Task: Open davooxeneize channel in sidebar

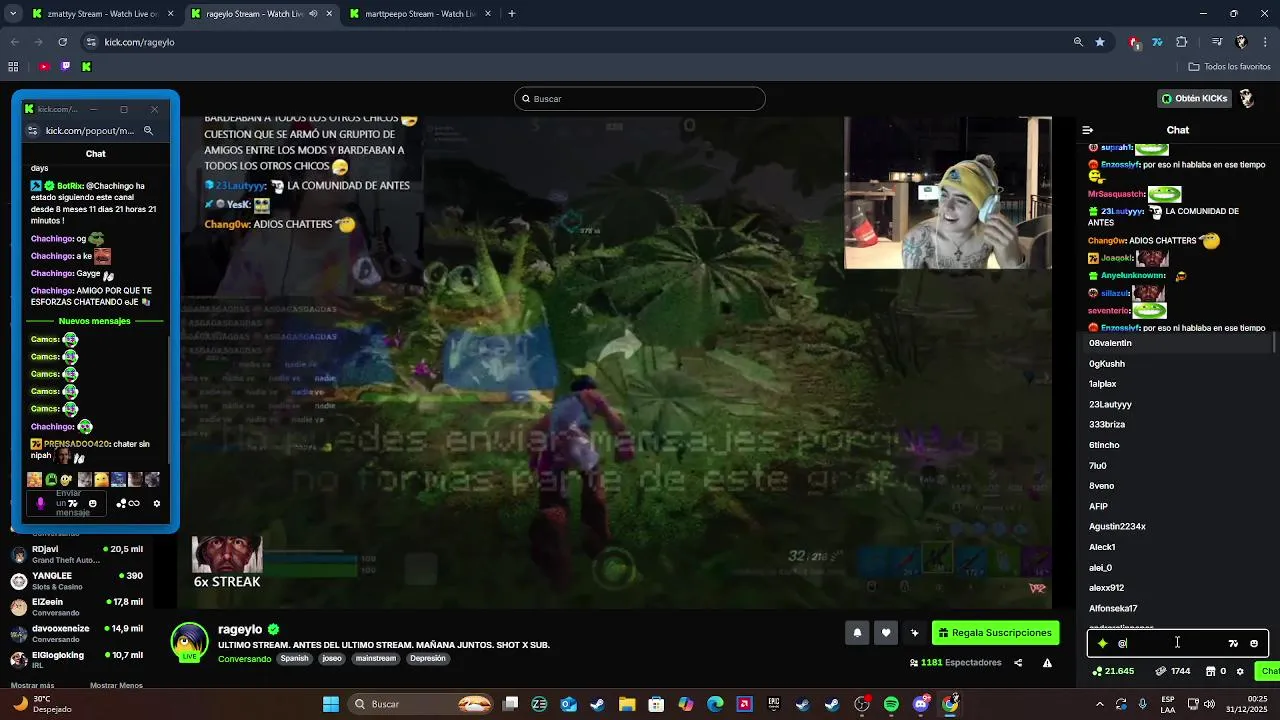Action: click(76, 633)
